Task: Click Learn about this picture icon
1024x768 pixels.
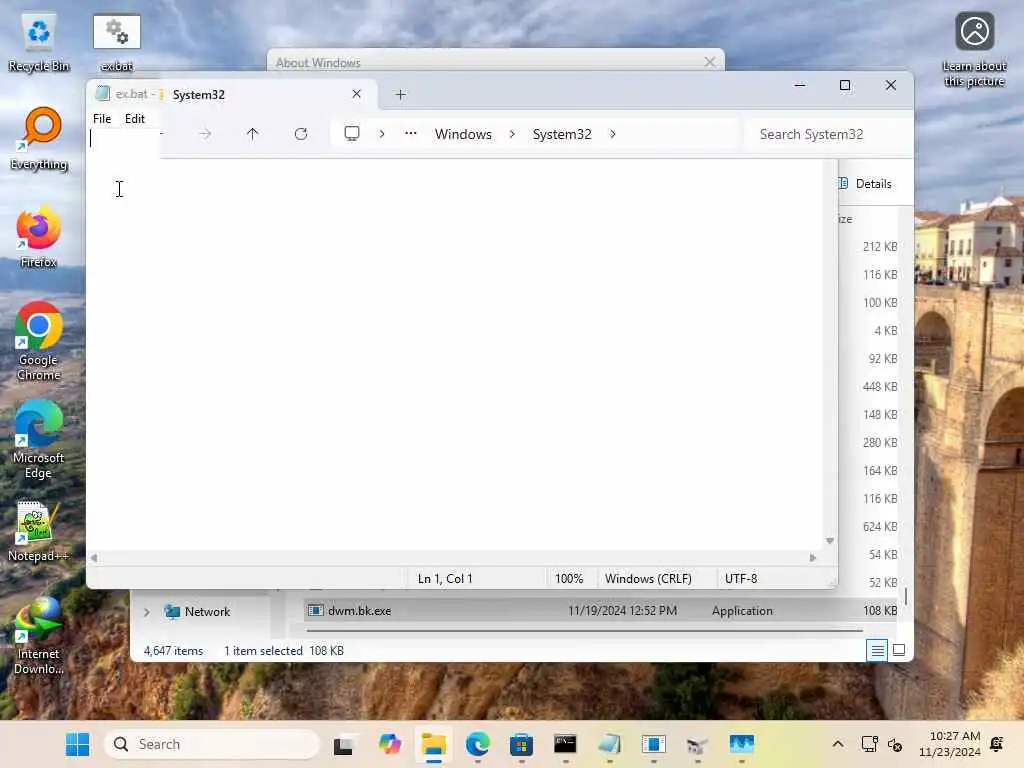Action: 974,50
